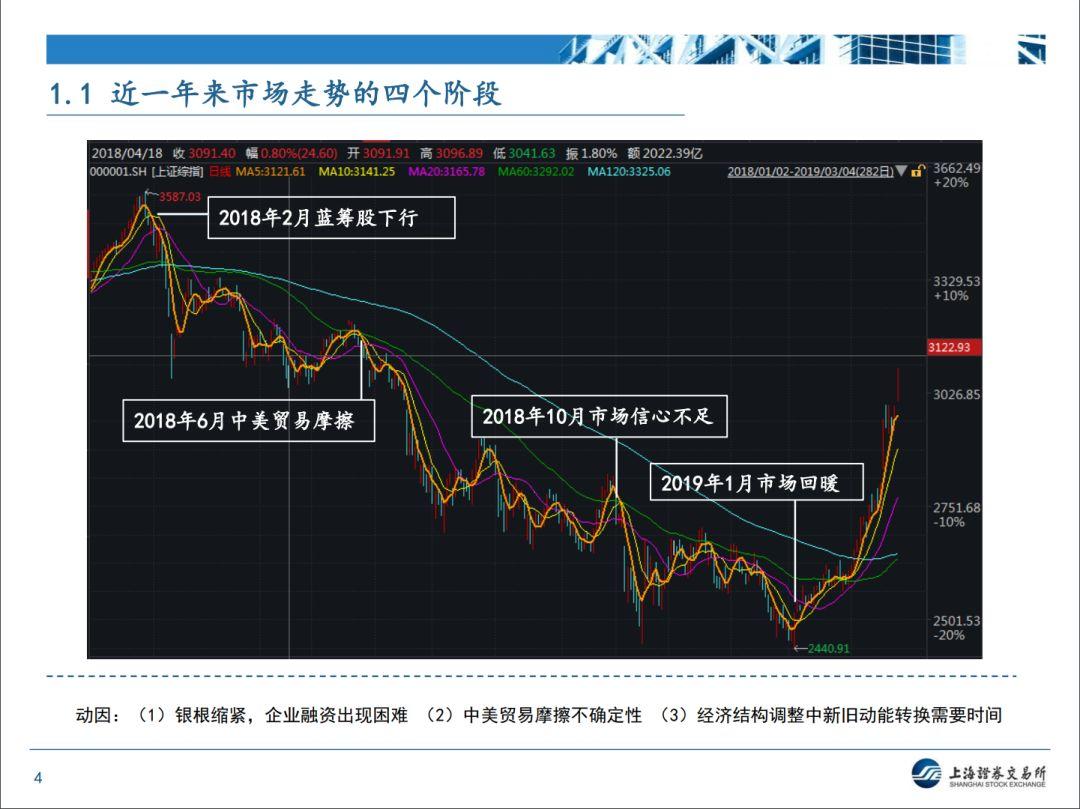The image size is (1080, 809).
Task: Click the MA60:3292.02 indicator label
Action: click(x=536, y=171)
